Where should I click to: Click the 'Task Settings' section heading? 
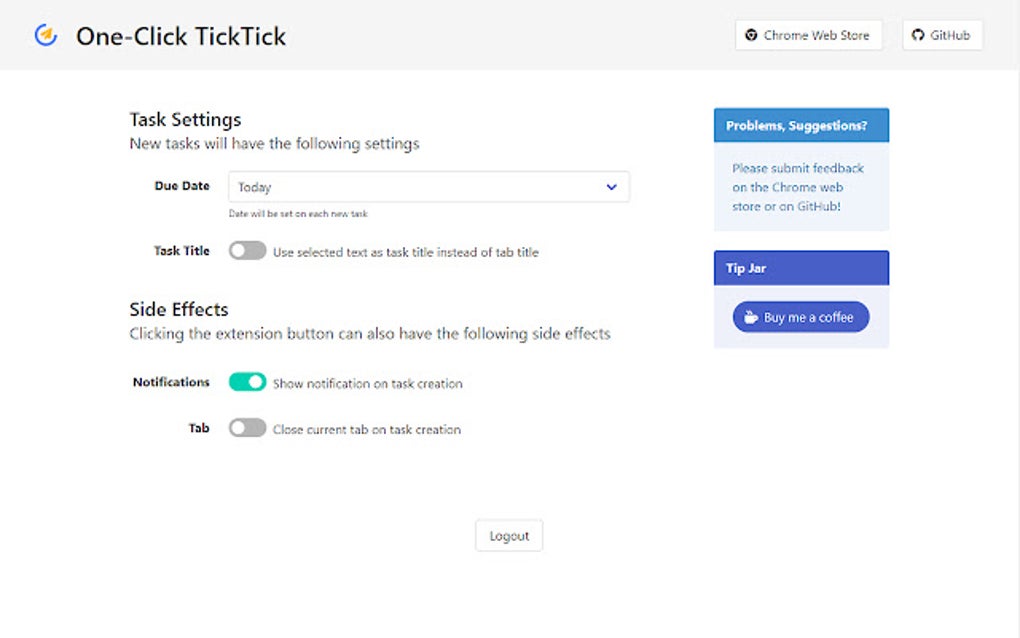tap(184, 119)
